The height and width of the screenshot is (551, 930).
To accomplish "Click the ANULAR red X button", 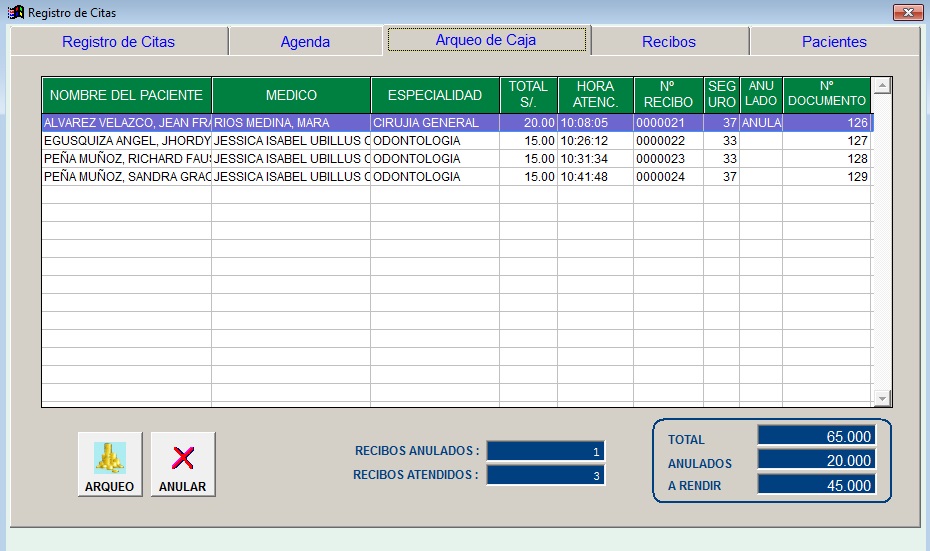I will [183, 464].
